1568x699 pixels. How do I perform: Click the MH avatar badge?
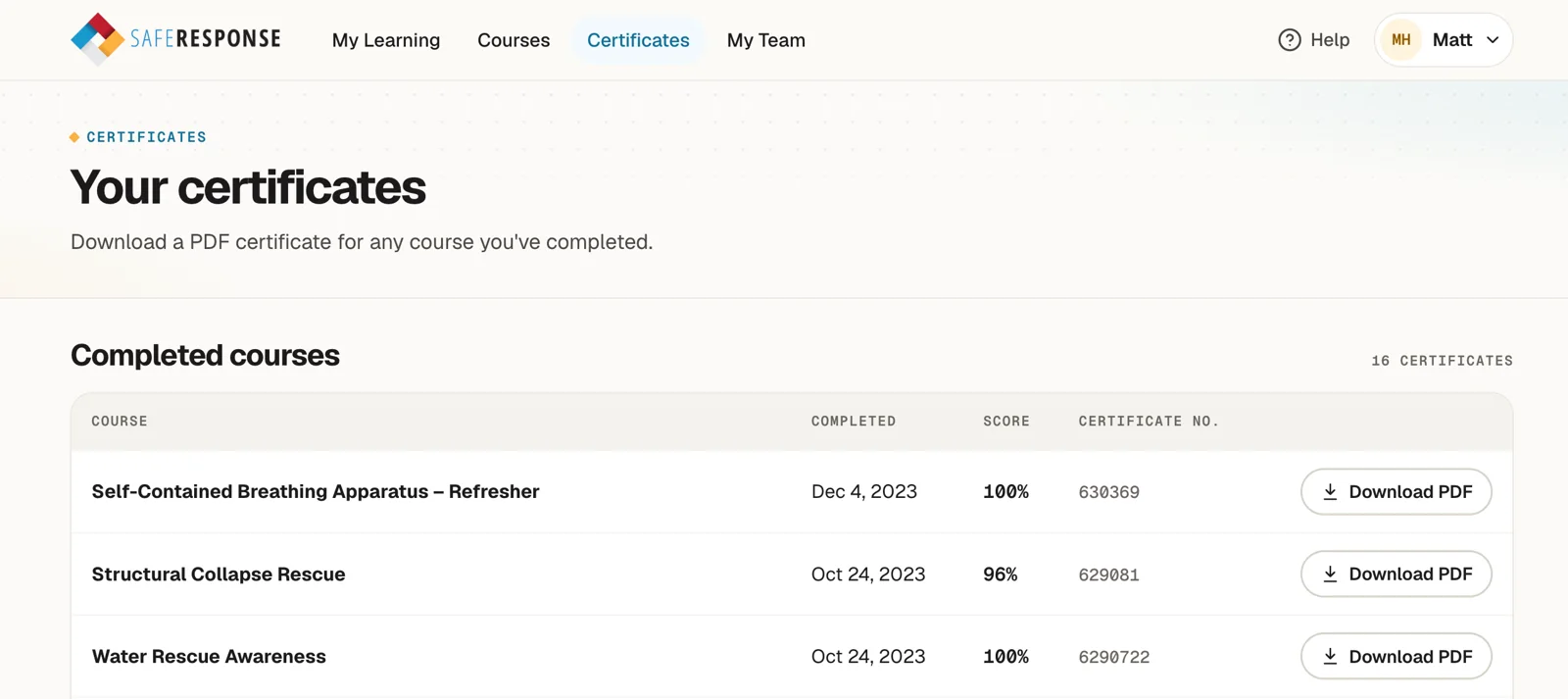[x=1401, y=40]
